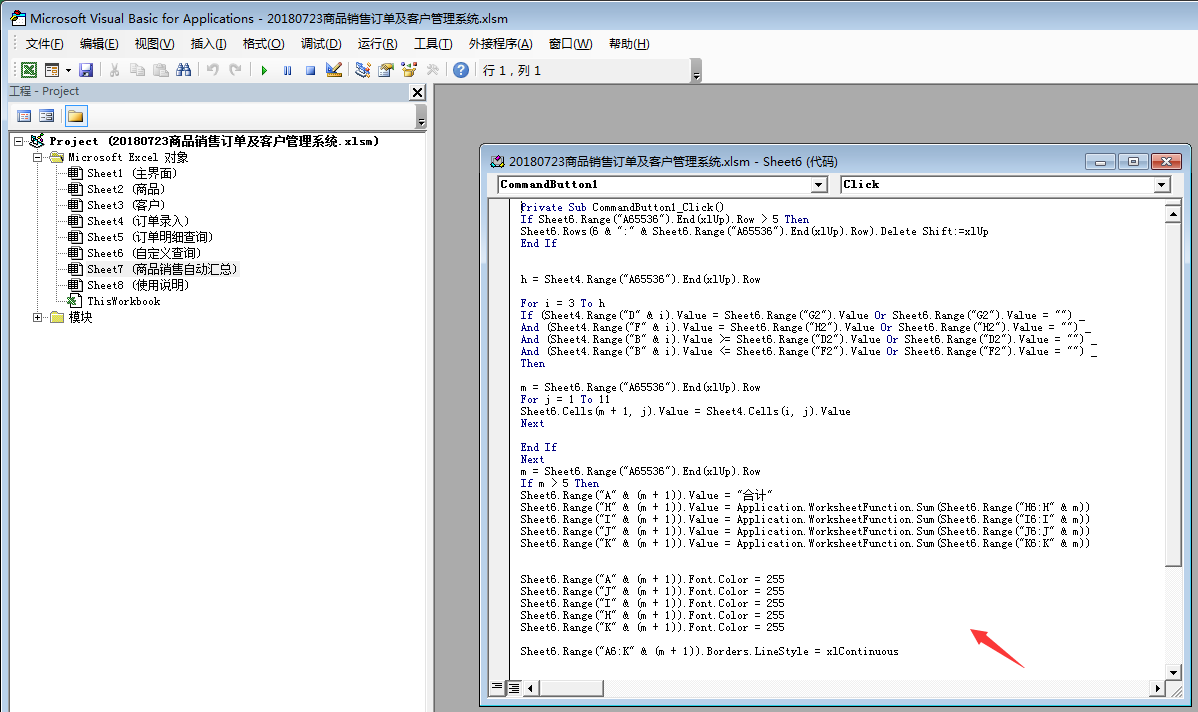Open Help with the question mark icon

[x=461, y=70]
